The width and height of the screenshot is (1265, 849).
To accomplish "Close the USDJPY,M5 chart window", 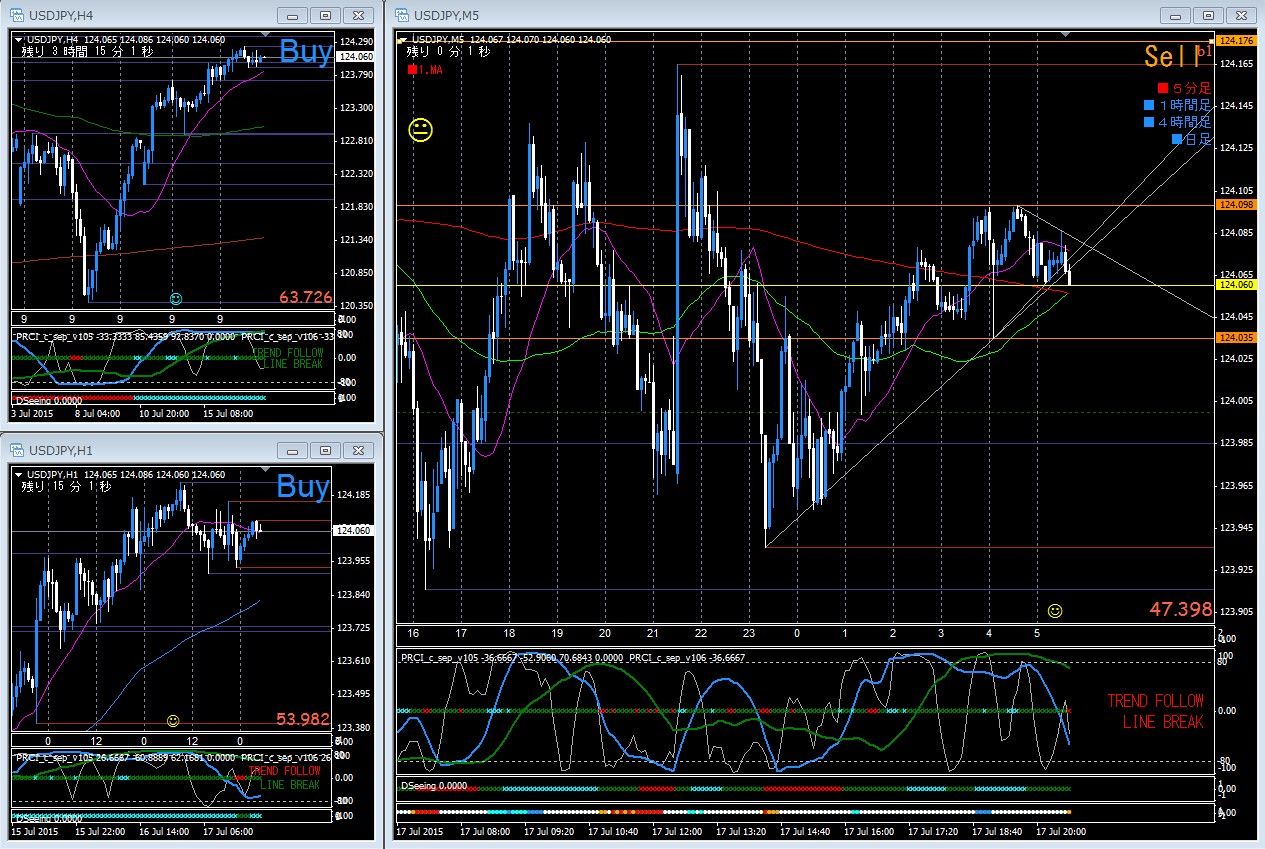I will tap(1241, 15).
